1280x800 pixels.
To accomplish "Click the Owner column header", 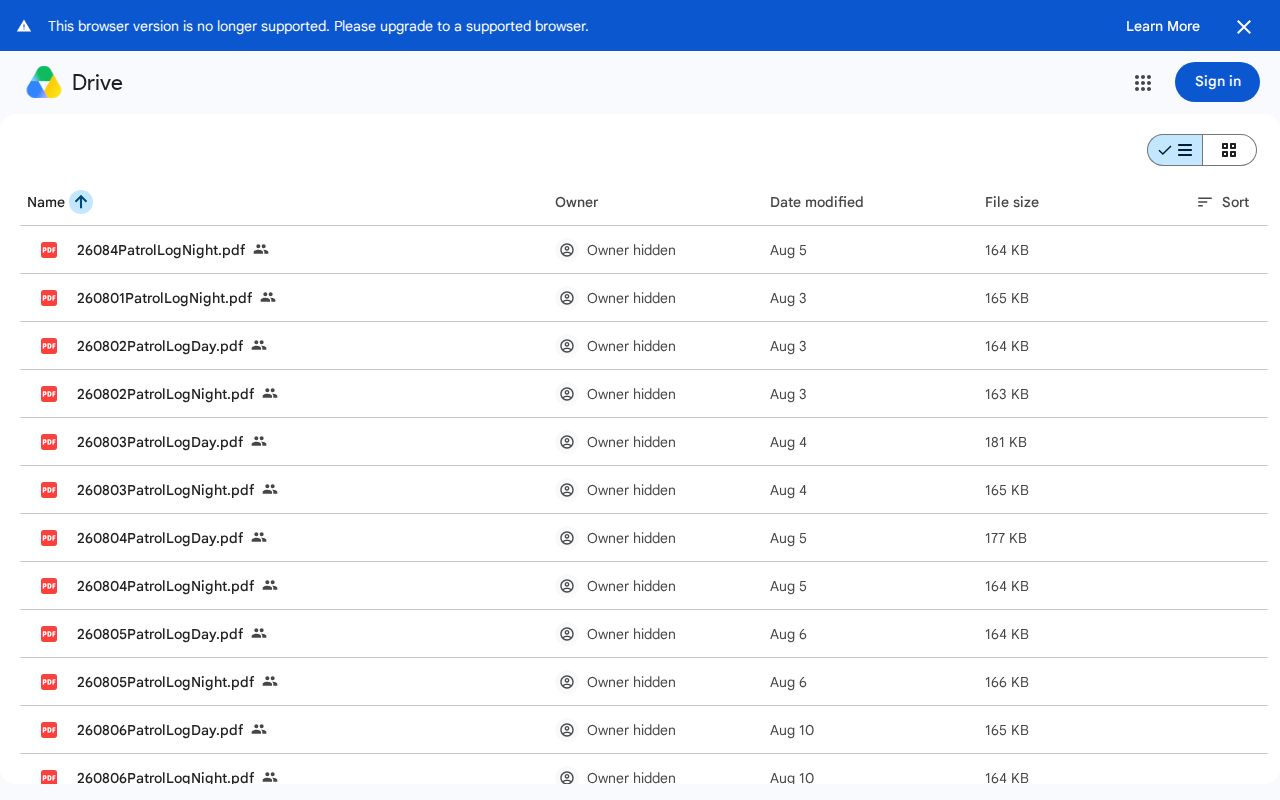I will (577, 202).
